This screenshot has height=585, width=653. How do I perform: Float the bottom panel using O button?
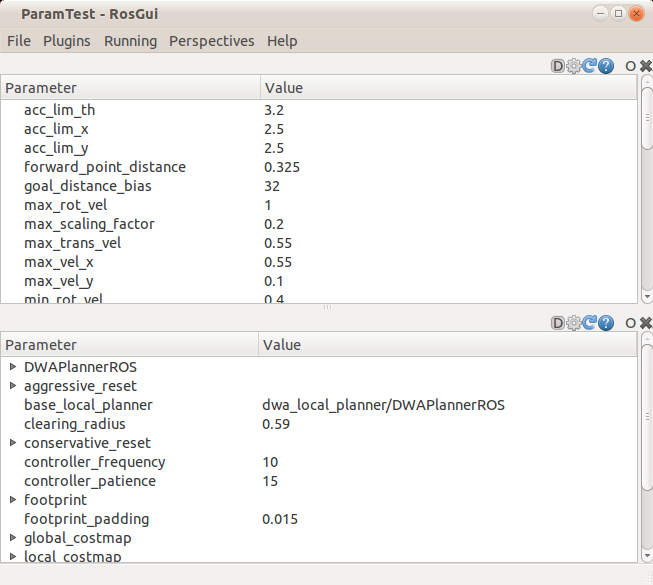pyautogui.click(x=630, y=323)
